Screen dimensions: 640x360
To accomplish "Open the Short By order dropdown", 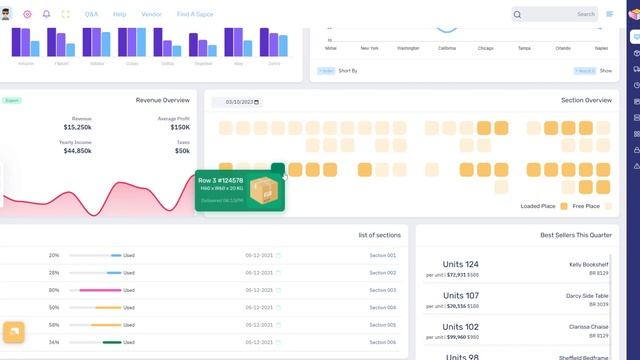I will tap(326, 71).
